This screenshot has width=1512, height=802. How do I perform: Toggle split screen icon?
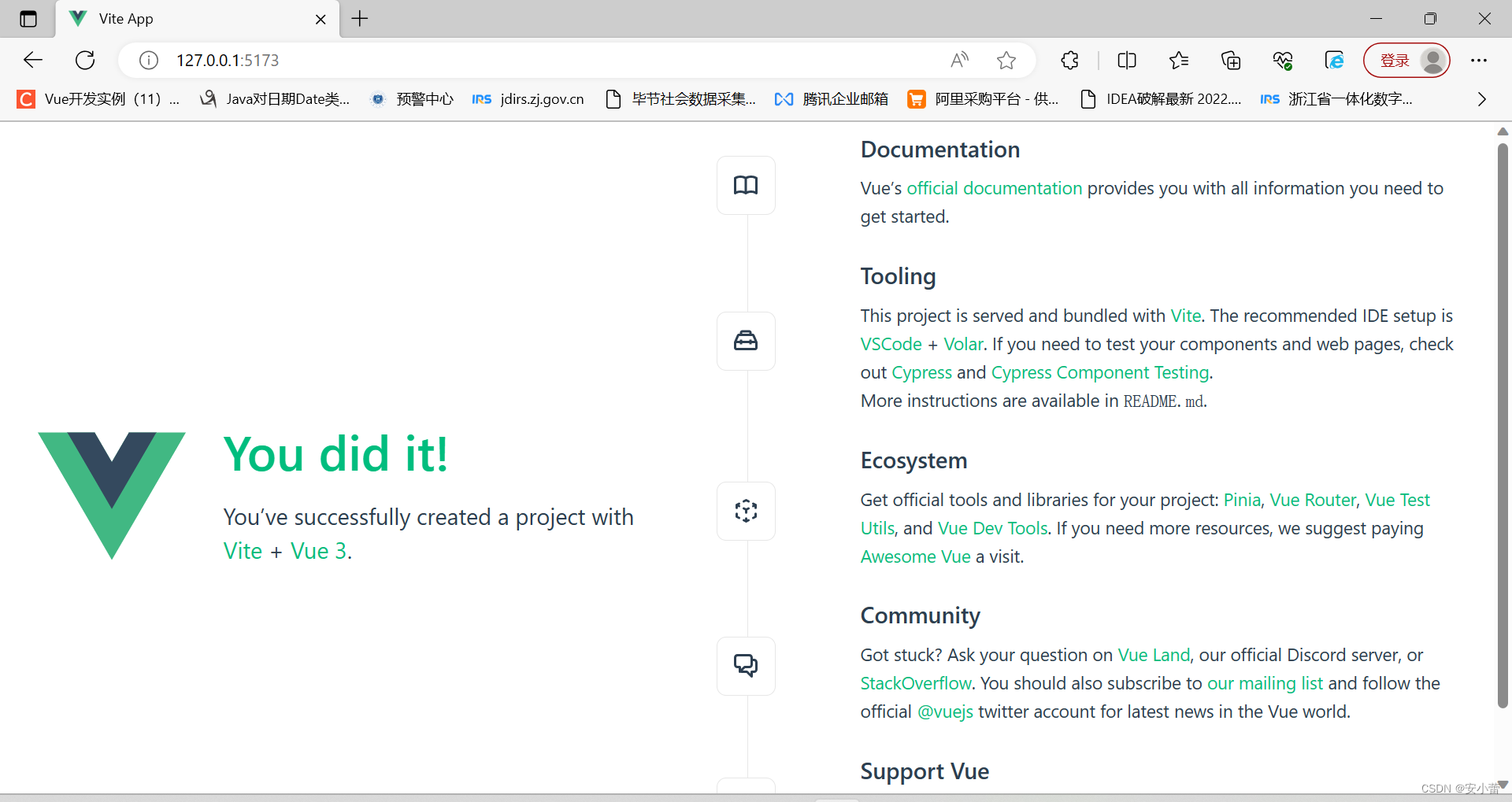click(1127, 60)
